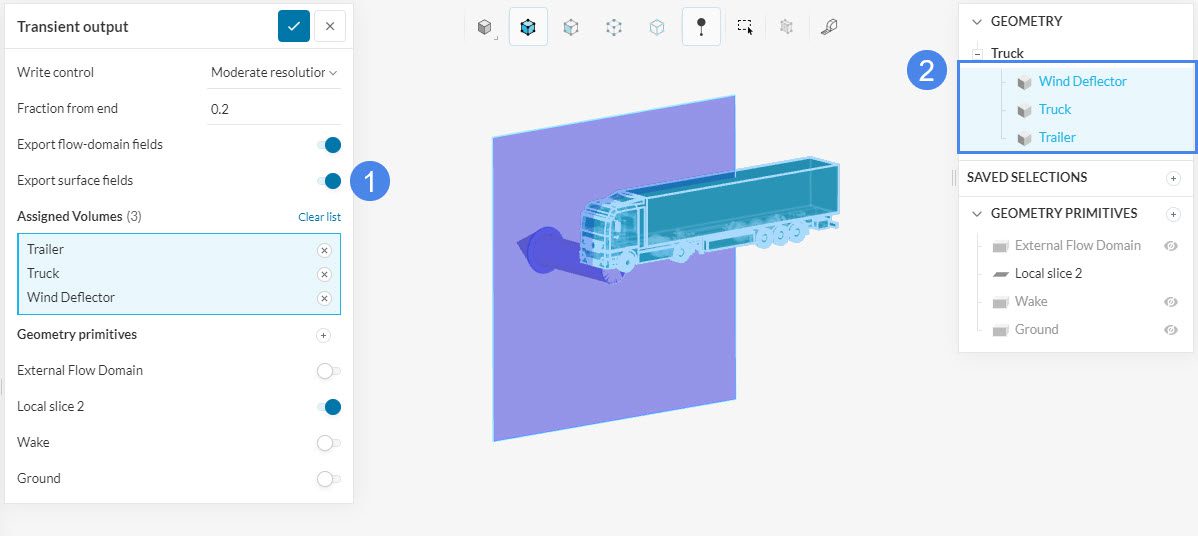Disable Export flow-domain fields toggle

pyautogui.click(x=329, y=145)
